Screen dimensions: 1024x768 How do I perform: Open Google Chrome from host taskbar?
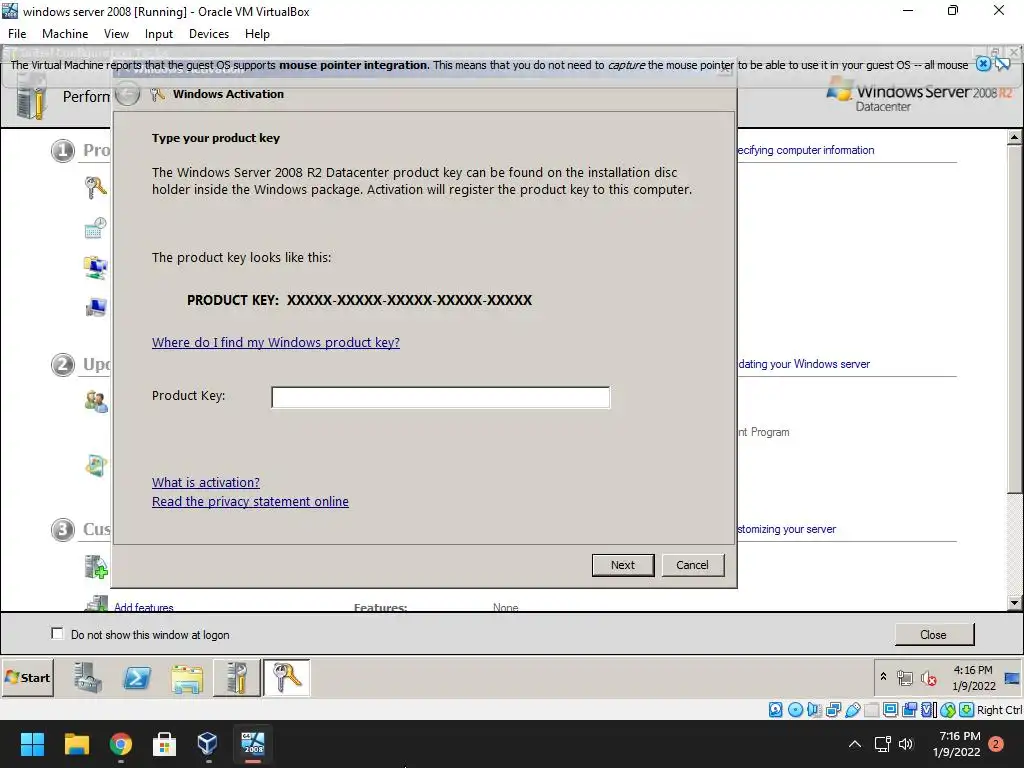pyautogui.click(x=121, y=744)
